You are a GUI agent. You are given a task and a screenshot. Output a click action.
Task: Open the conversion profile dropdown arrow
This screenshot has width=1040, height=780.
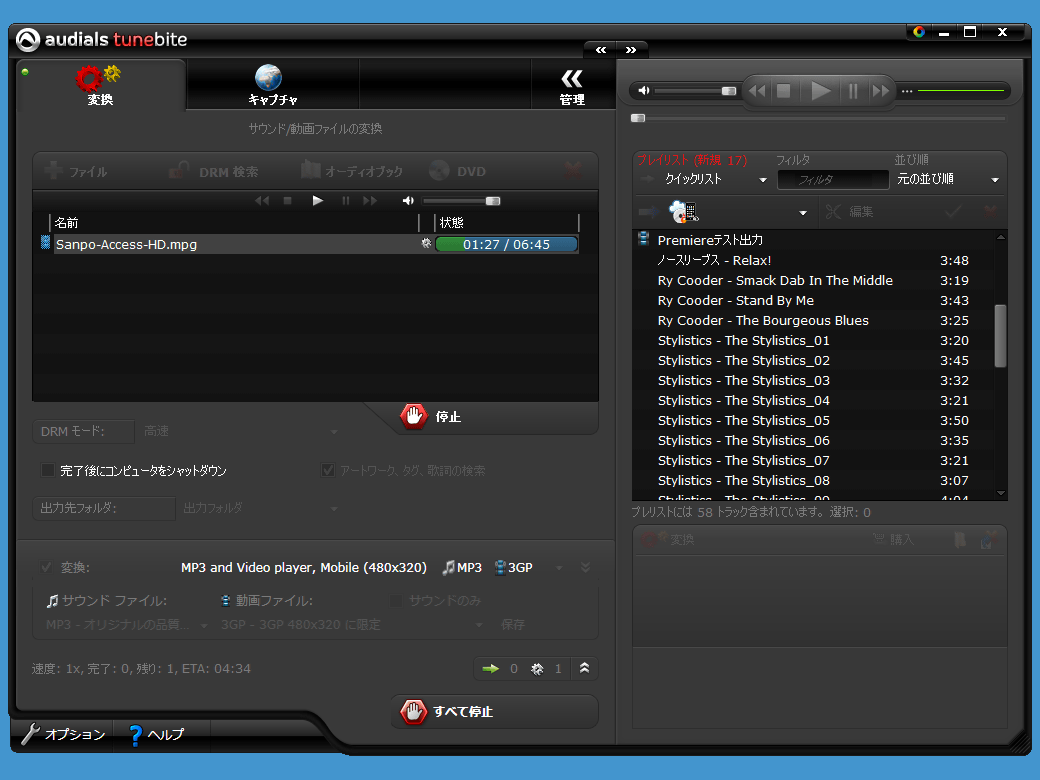(x=559, y=568)
